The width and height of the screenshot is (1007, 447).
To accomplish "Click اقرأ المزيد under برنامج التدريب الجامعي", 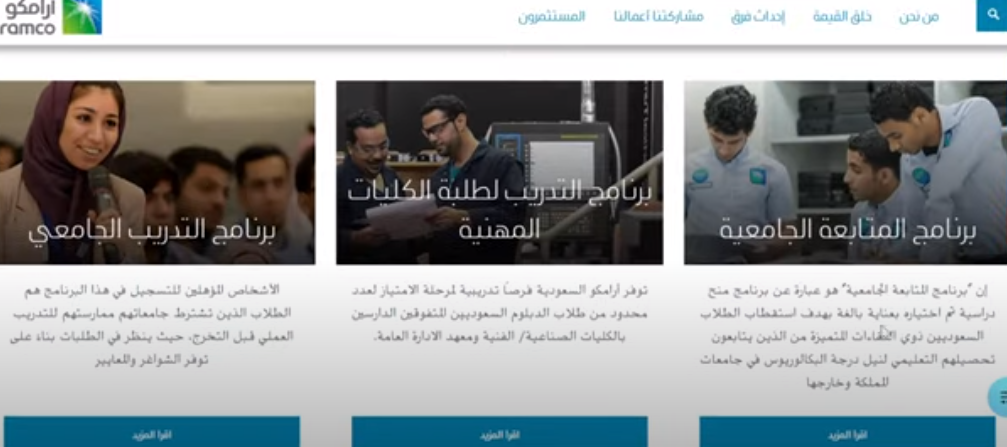I will point(152,432).
